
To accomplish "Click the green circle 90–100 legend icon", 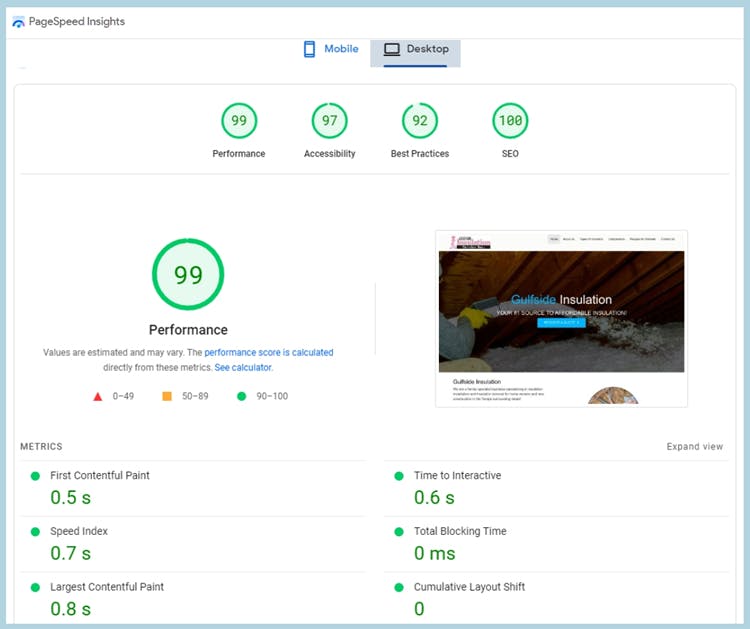I will 241,396.
